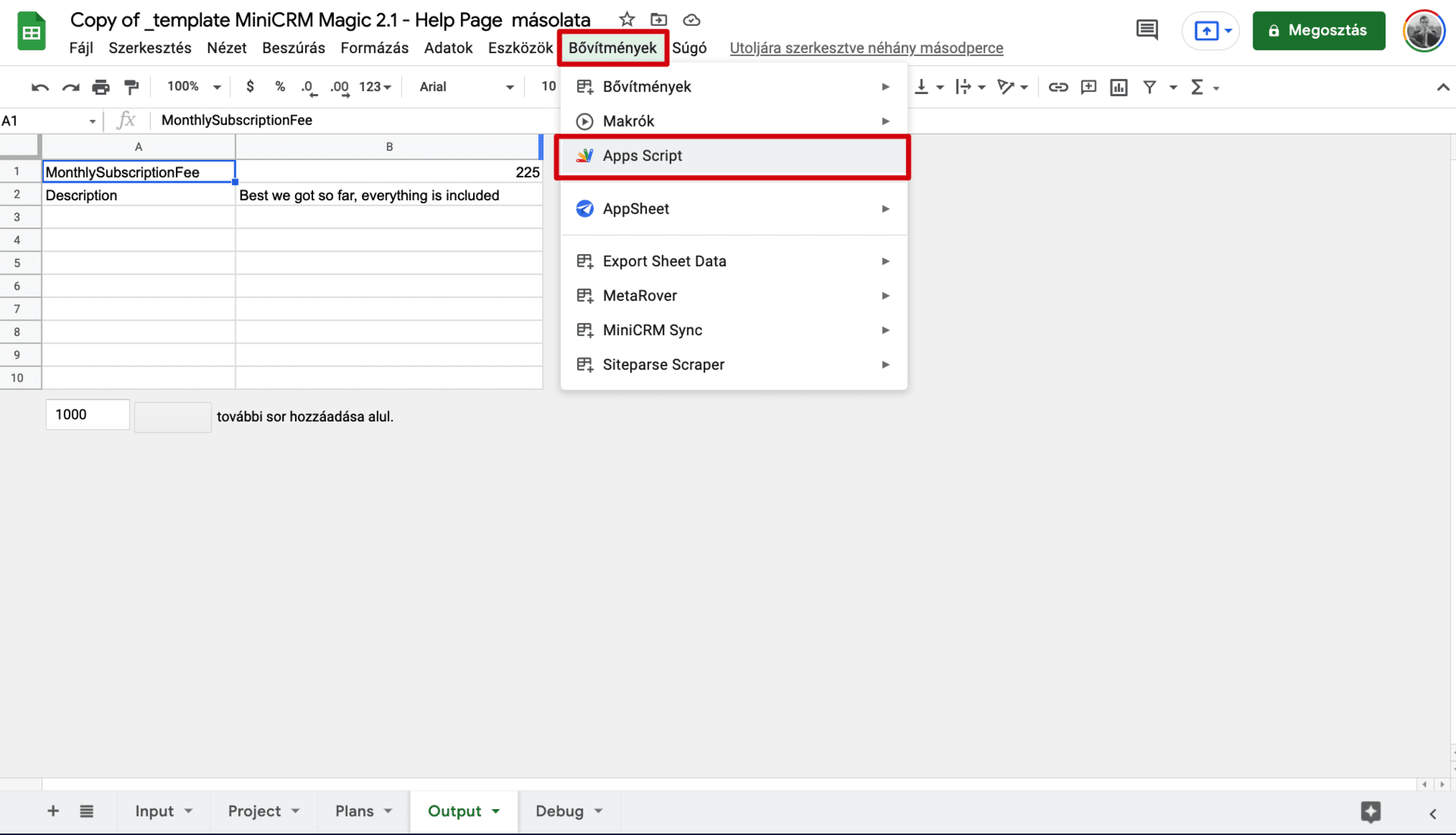Open the Output tab options arrow
Viewport: 1456px width, 835px height.
click(496, 811)
